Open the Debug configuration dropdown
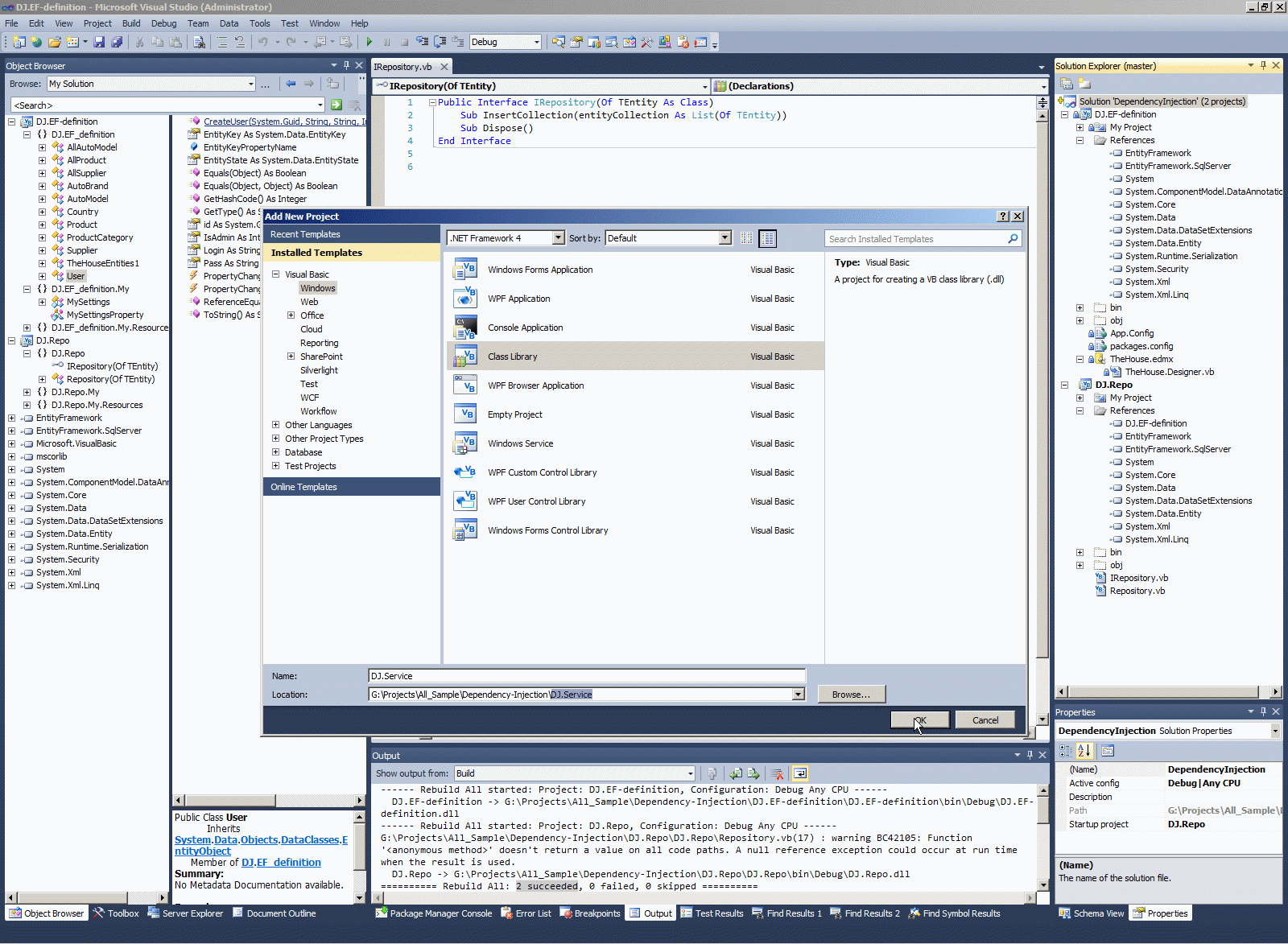Screen dimensions: 1288x944 [537, 42]
